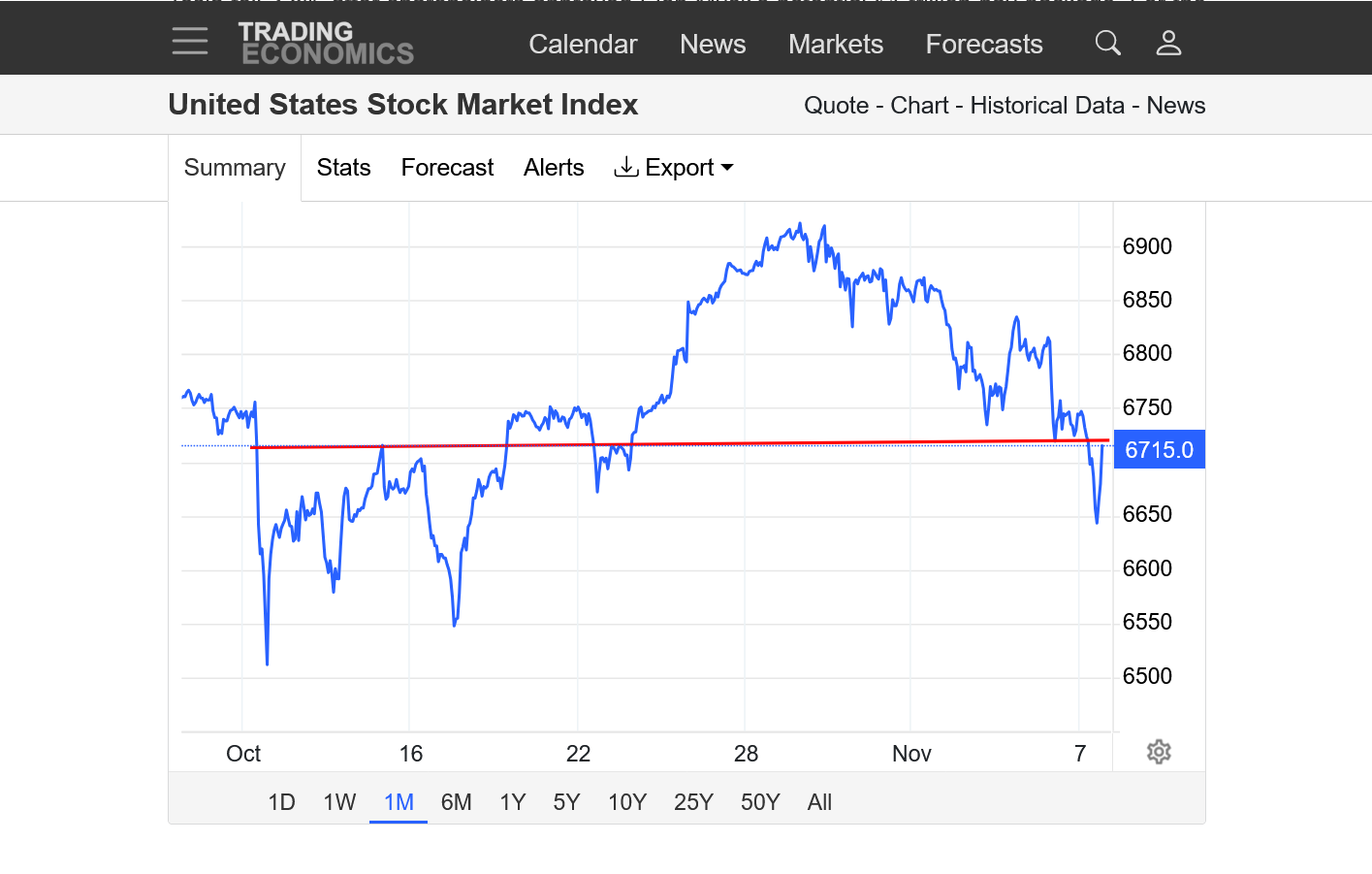Select the Alerts tab
This screenshot has height=874, width=1372.
[x=554, y=168]
